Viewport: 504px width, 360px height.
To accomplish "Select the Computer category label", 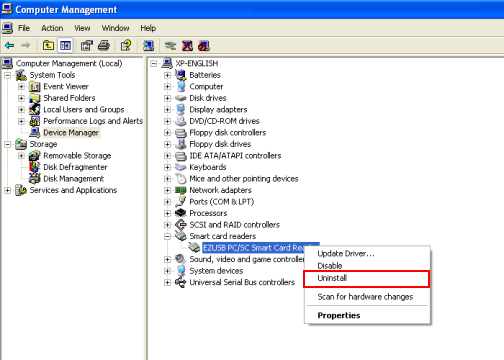I will tap(206, 87).
